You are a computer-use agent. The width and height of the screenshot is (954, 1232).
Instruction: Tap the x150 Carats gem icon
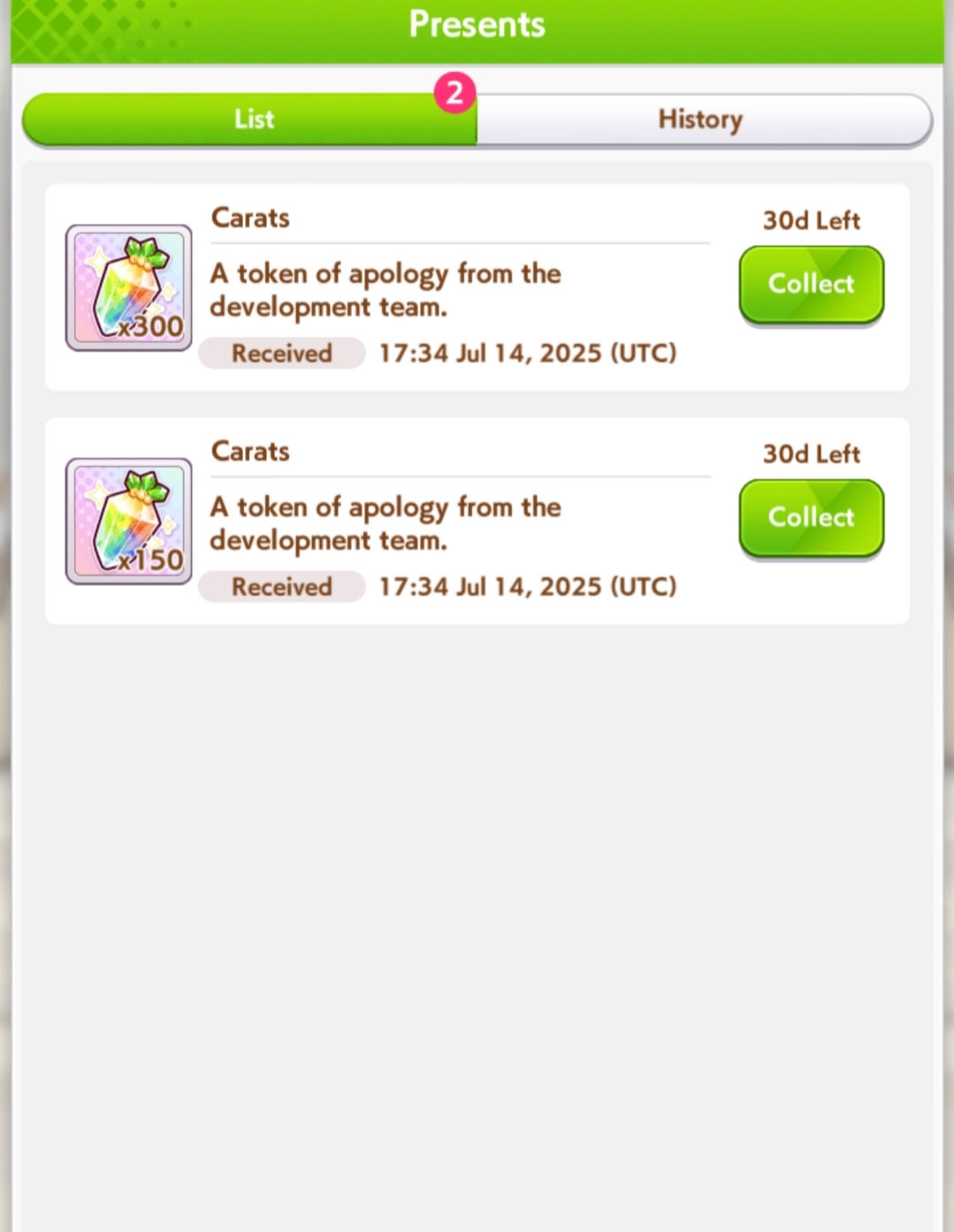(x=129, y=521)
